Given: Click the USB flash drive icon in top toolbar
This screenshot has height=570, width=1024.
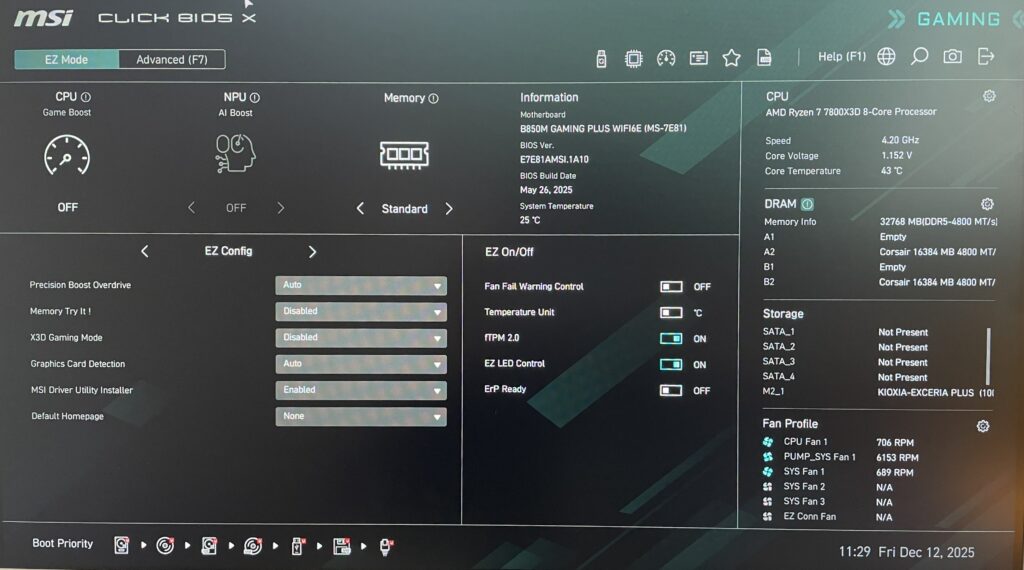Looking at the screenshot, I should (x=601, y=58).
